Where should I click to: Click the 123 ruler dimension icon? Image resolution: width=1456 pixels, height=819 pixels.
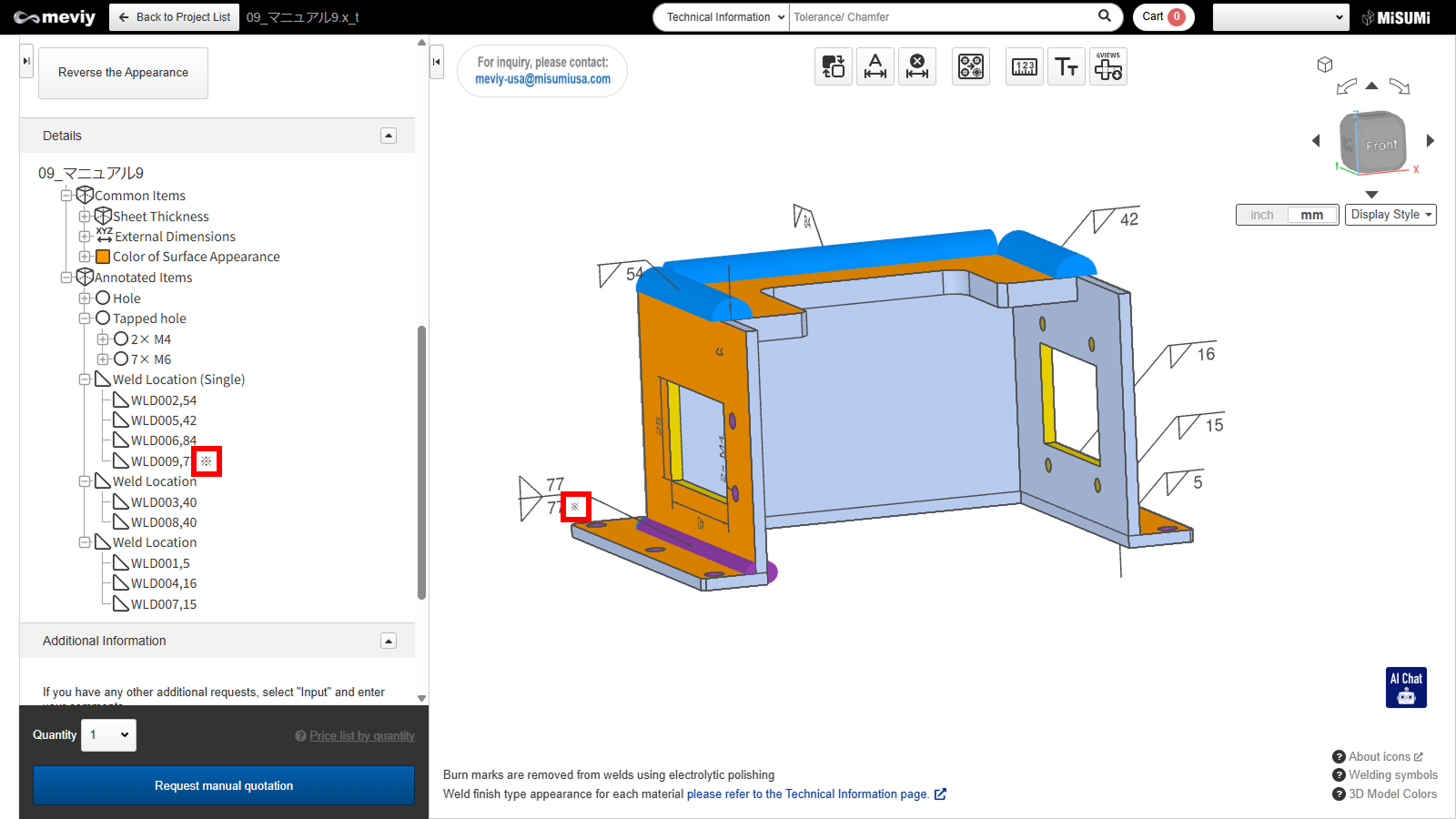(1024, 66)
